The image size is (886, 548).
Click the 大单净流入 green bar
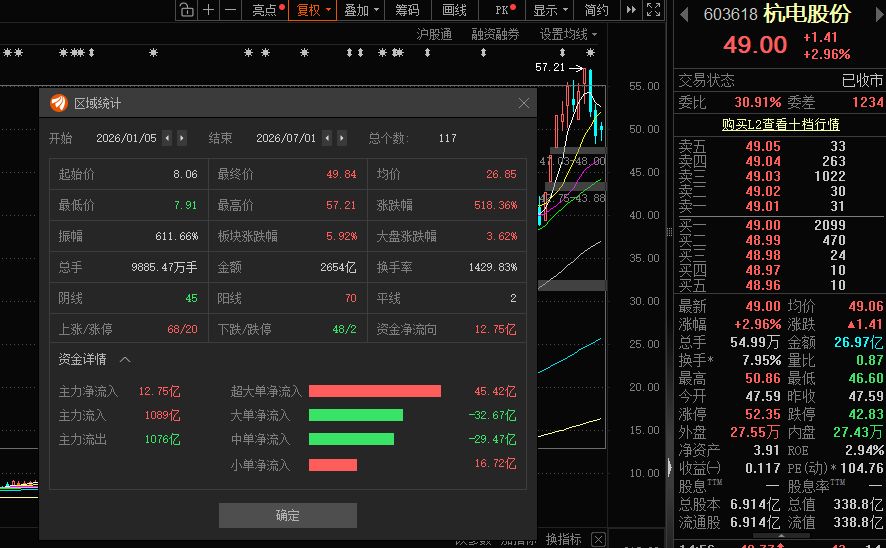click(x=356, y=415)
